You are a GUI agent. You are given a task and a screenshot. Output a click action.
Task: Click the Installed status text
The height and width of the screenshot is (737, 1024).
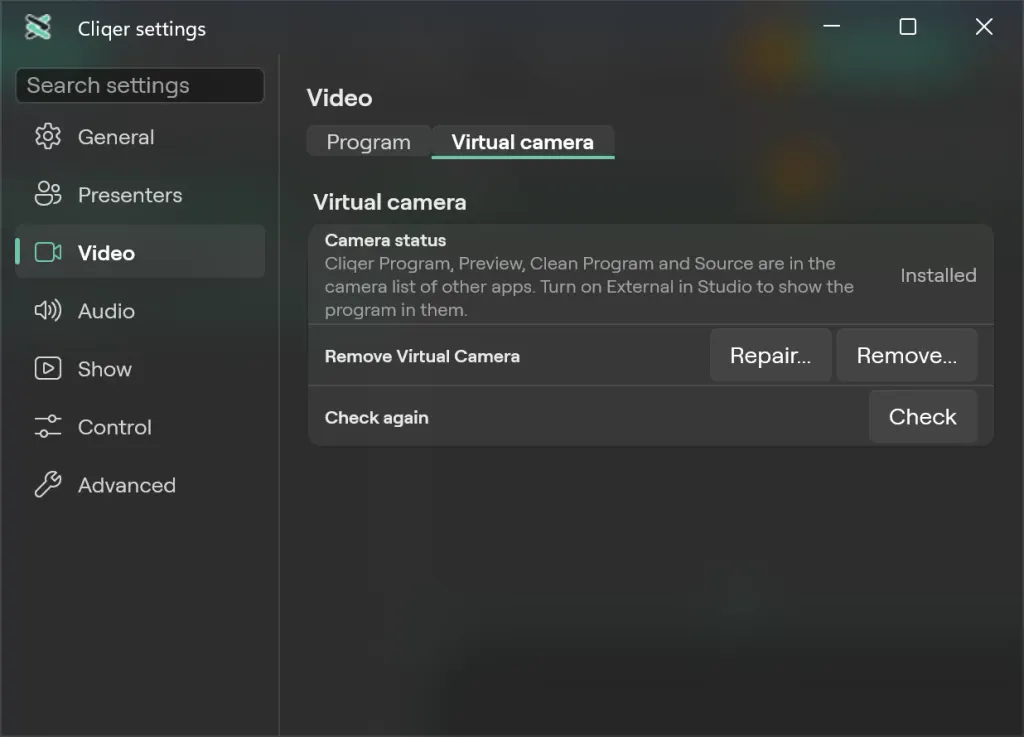[x=938, y=275]
